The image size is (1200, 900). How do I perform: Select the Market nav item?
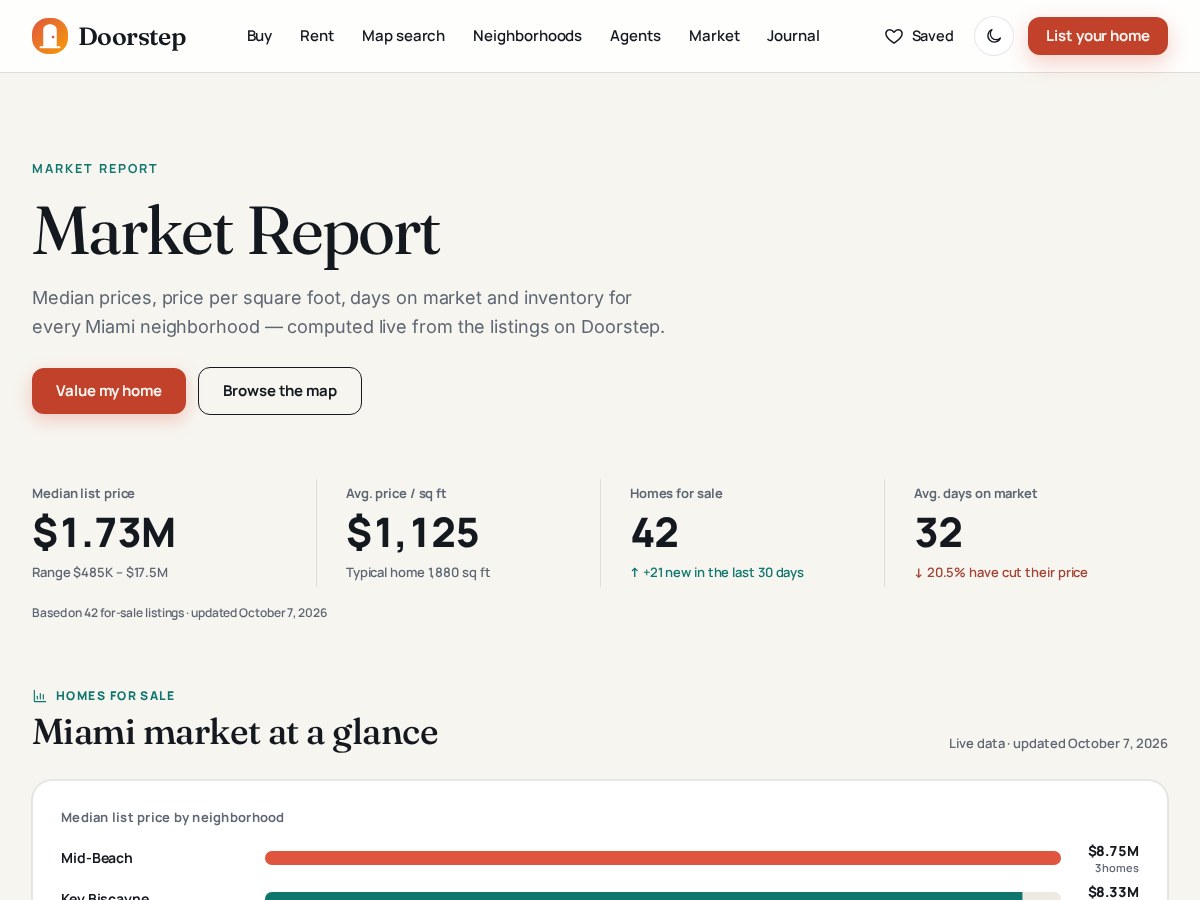(714, 36)
